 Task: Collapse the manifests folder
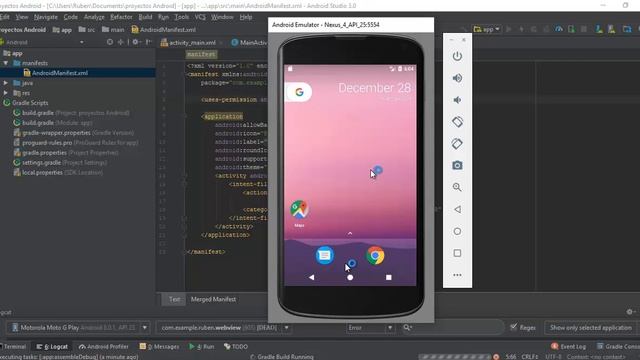point(6,63)
